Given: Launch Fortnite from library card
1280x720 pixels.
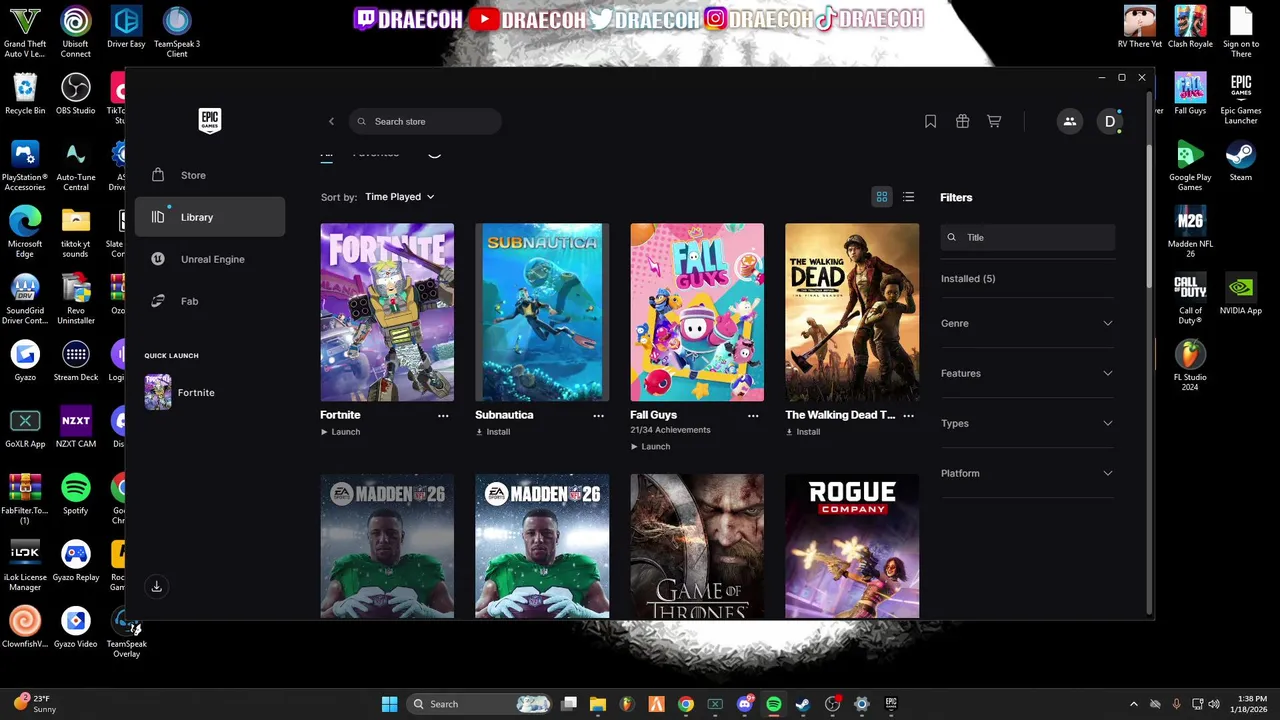Looking at the screenshot, I should pos(340,432).
